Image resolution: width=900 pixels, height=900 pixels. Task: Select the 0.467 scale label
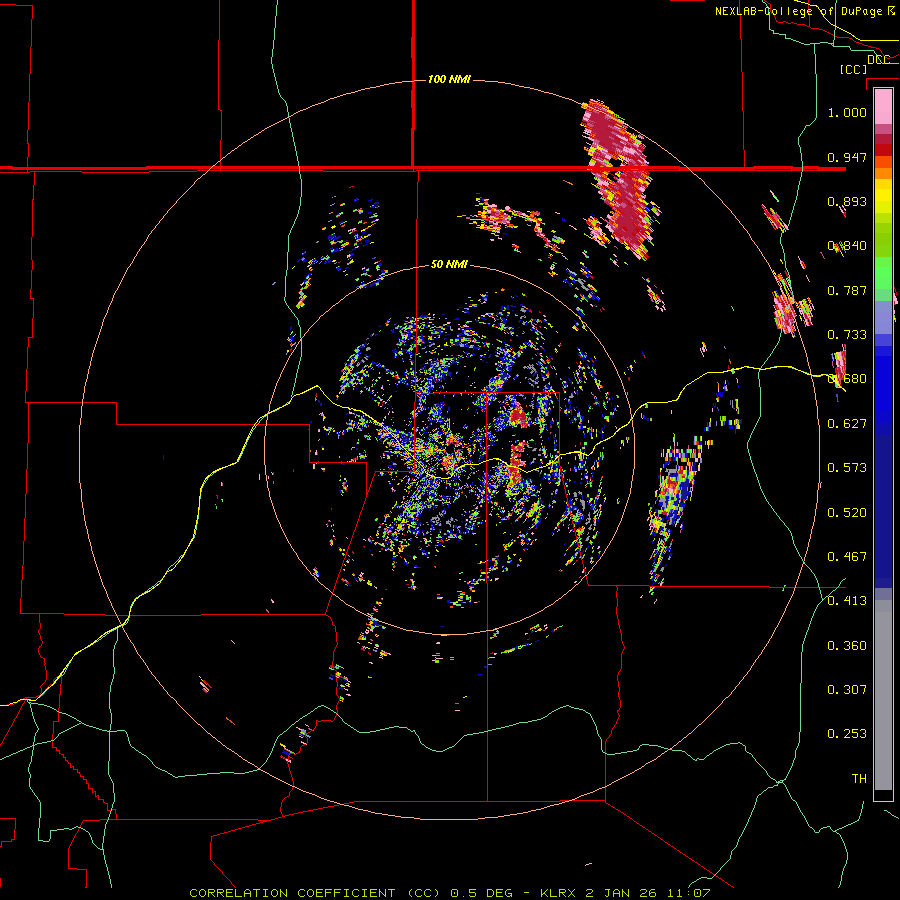pyautogui.click(x=847, y=557)
